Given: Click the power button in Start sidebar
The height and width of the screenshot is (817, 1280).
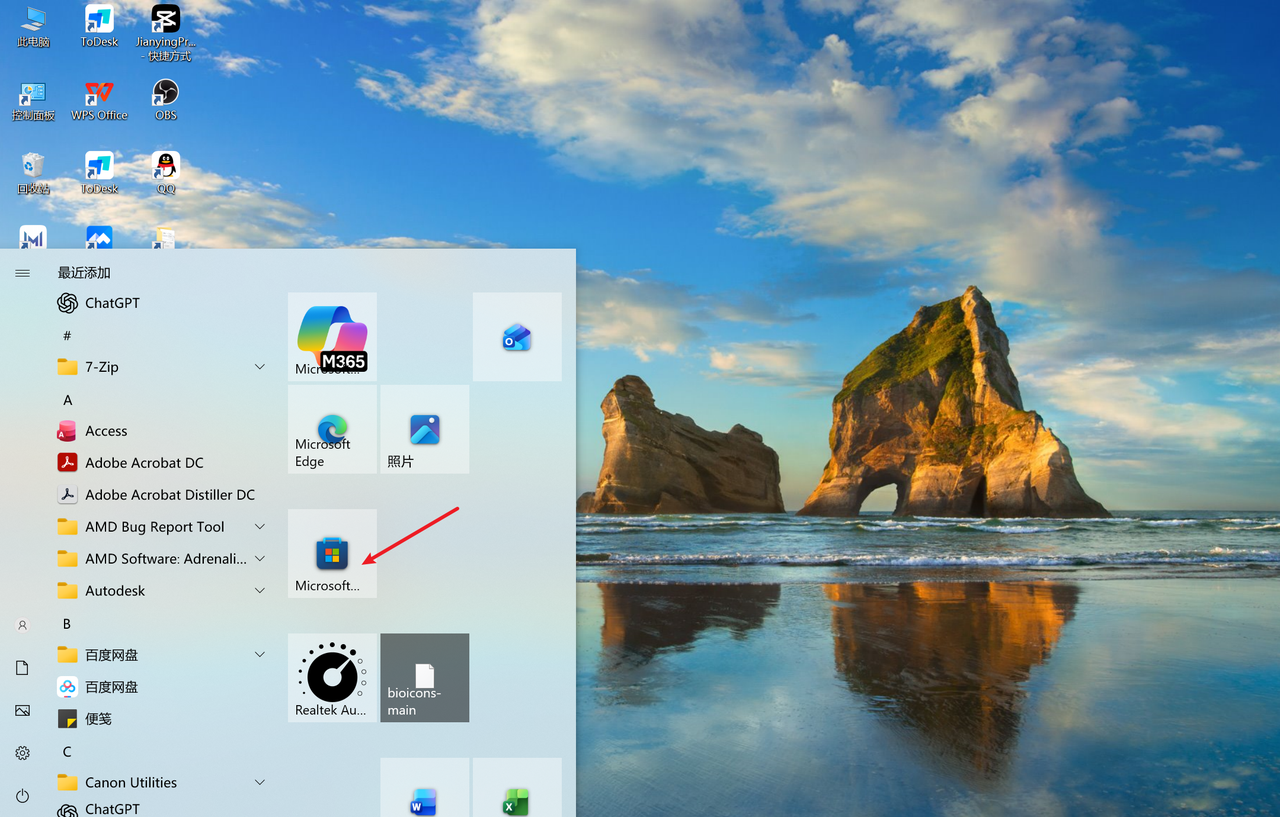Looking at the screenshot, I should (22, 796).
